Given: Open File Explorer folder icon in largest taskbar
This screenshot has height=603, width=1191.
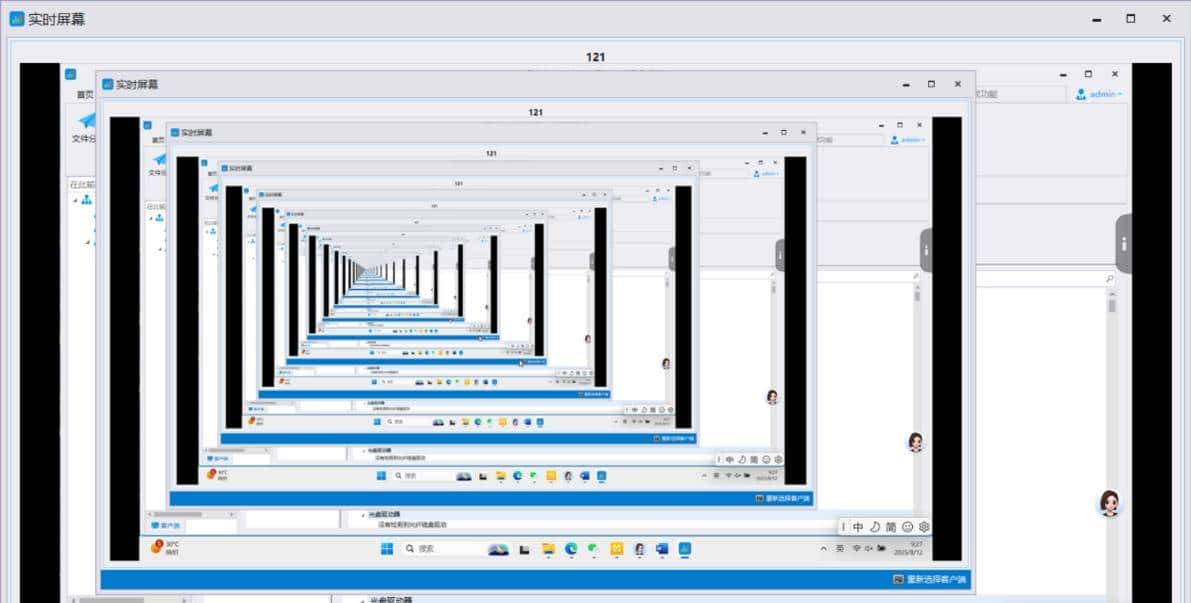Looking at the screenshot, I should (548, 549).
